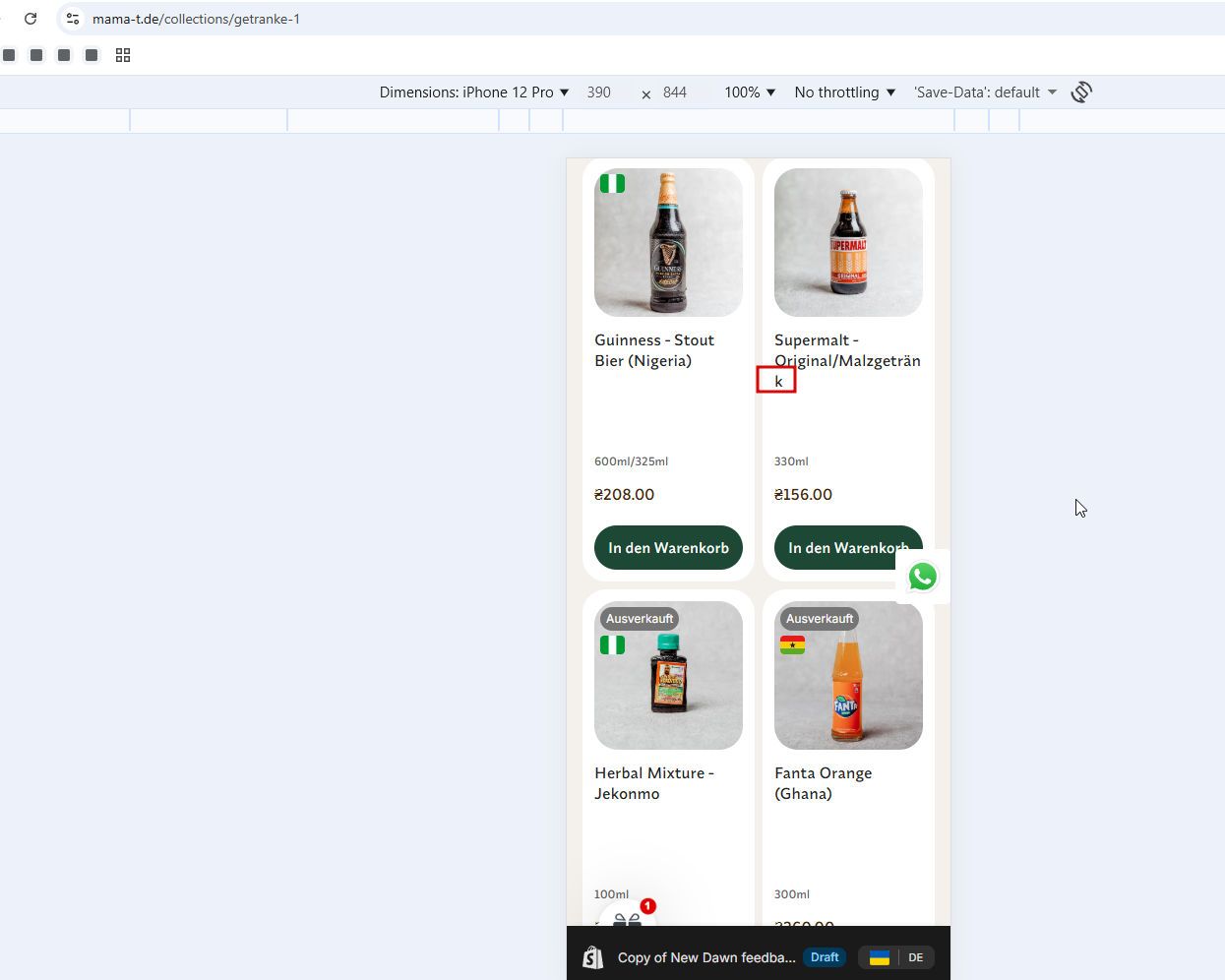This screenshot has width=1225, height=980.
Task: Click Copy of New Dawn feedba... theme name
Action: tap(706, 957)
